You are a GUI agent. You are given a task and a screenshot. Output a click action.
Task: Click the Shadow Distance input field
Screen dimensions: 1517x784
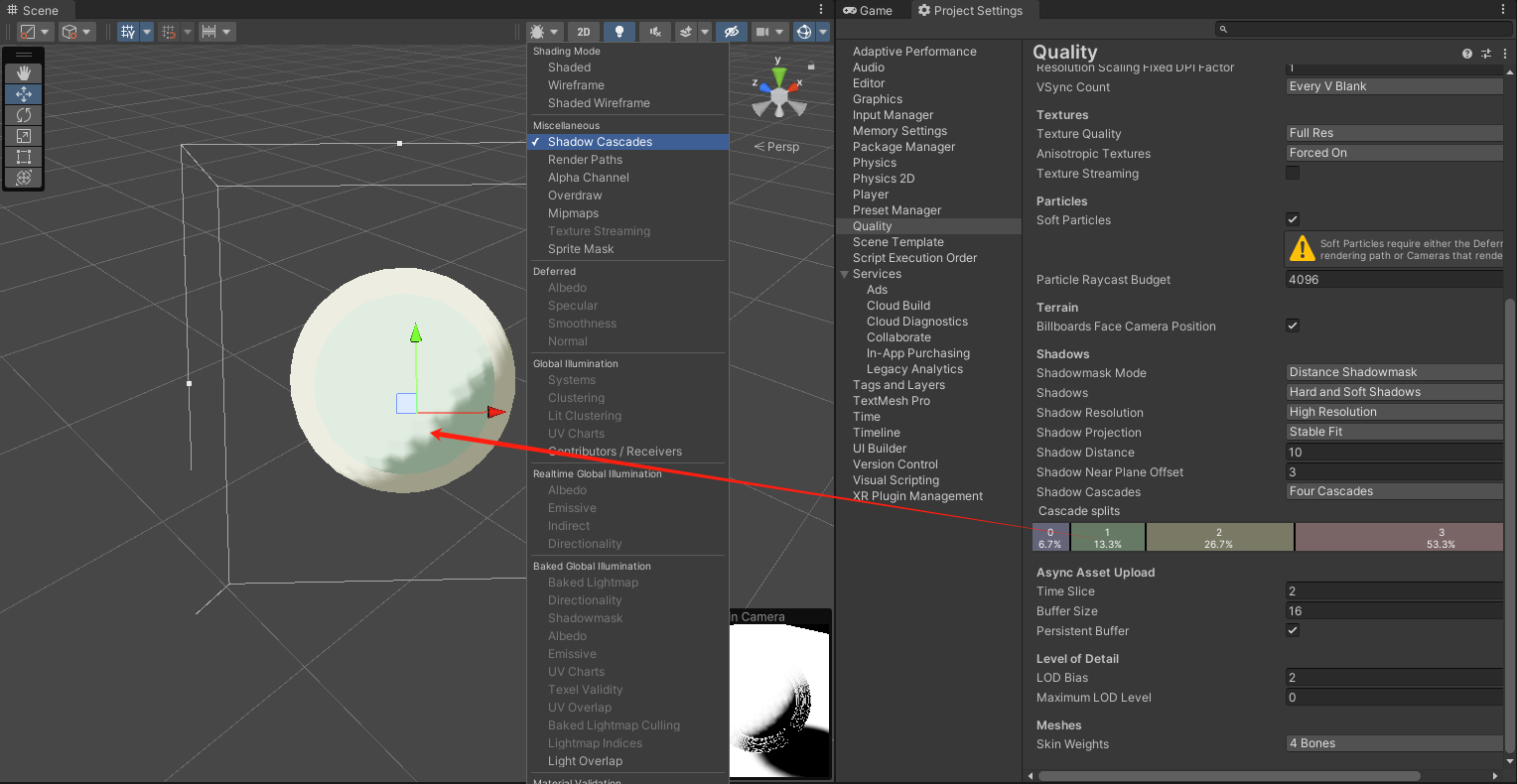(1394, 452)
